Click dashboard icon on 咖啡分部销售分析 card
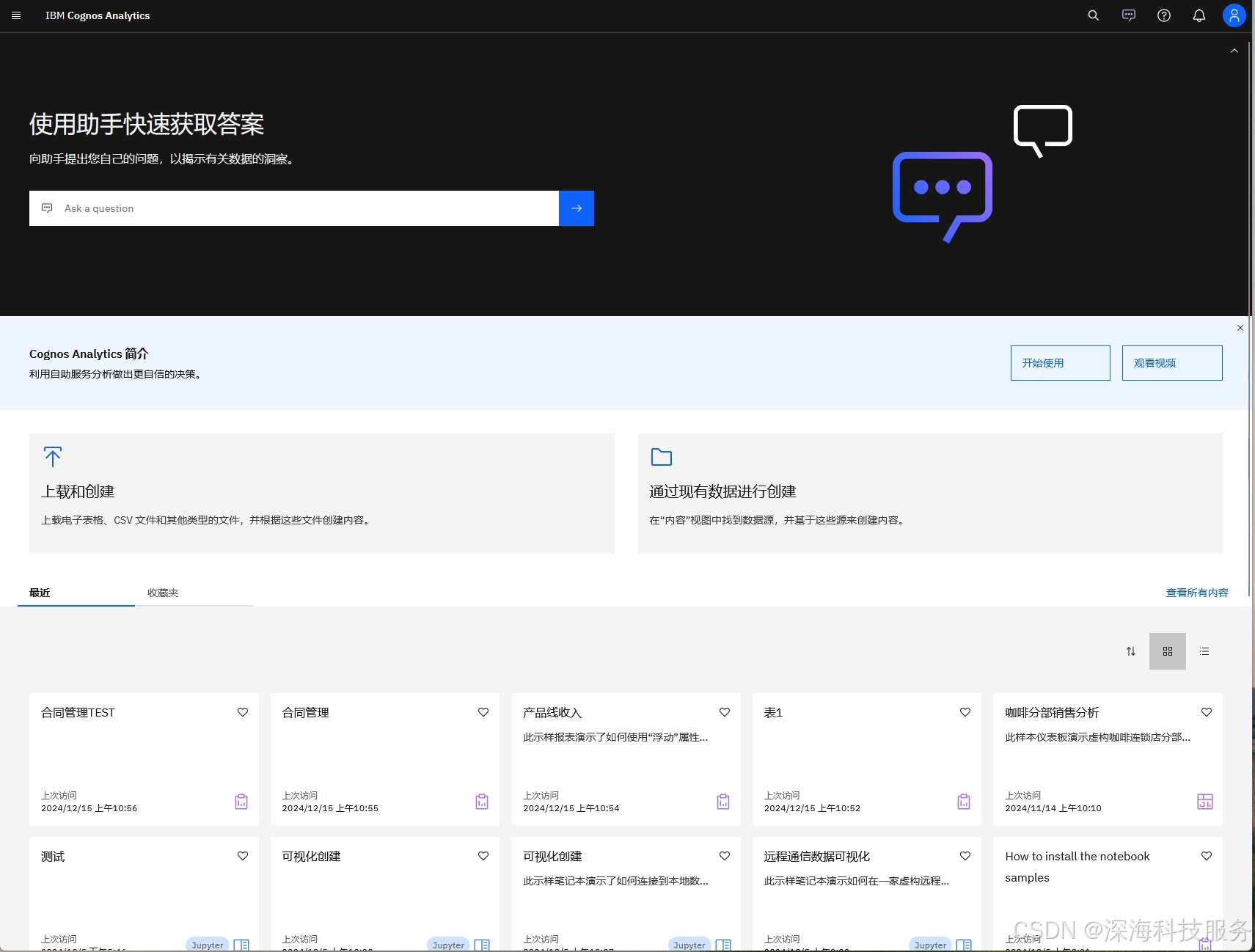This screenshot has height=952, width=1255. (1205, 802)
